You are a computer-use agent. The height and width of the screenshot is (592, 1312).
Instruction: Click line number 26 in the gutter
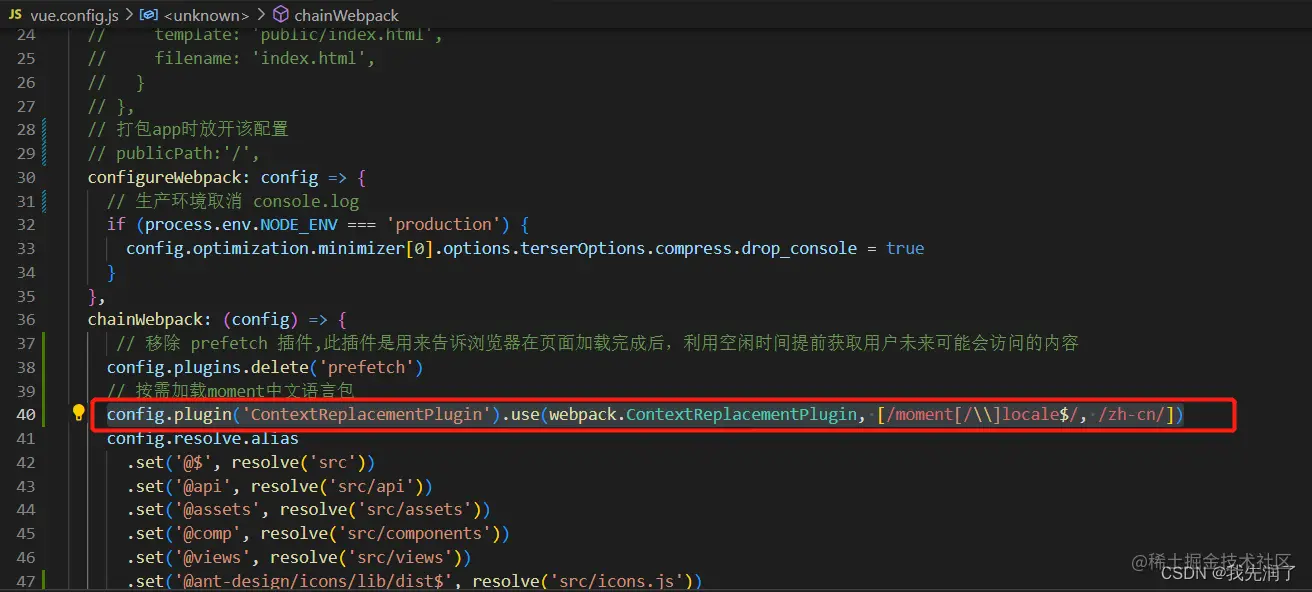pyautogui.click(x=26, y=82)
